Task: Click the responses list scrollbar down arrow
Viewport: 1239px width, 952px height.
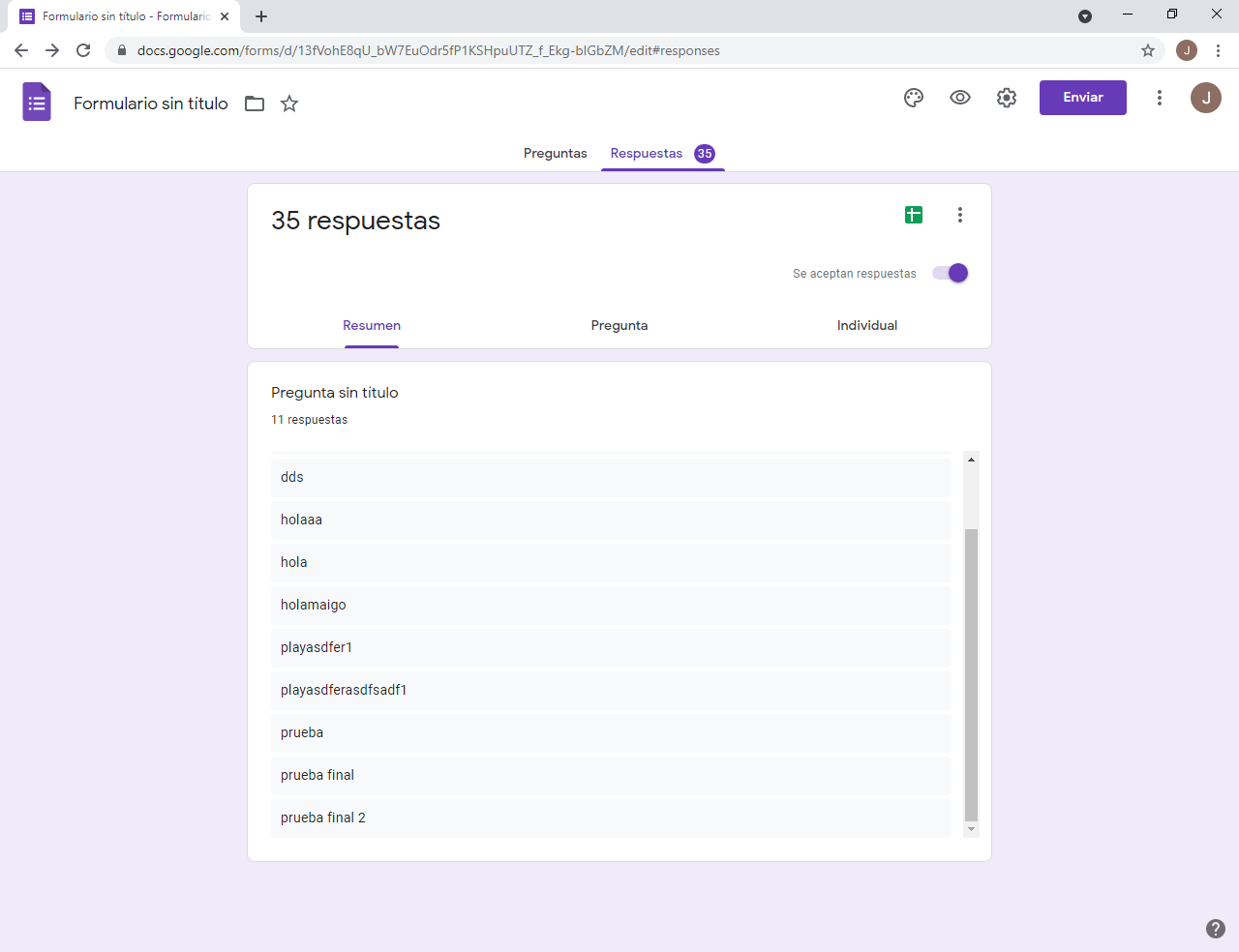Action: (x=971, y=829)
